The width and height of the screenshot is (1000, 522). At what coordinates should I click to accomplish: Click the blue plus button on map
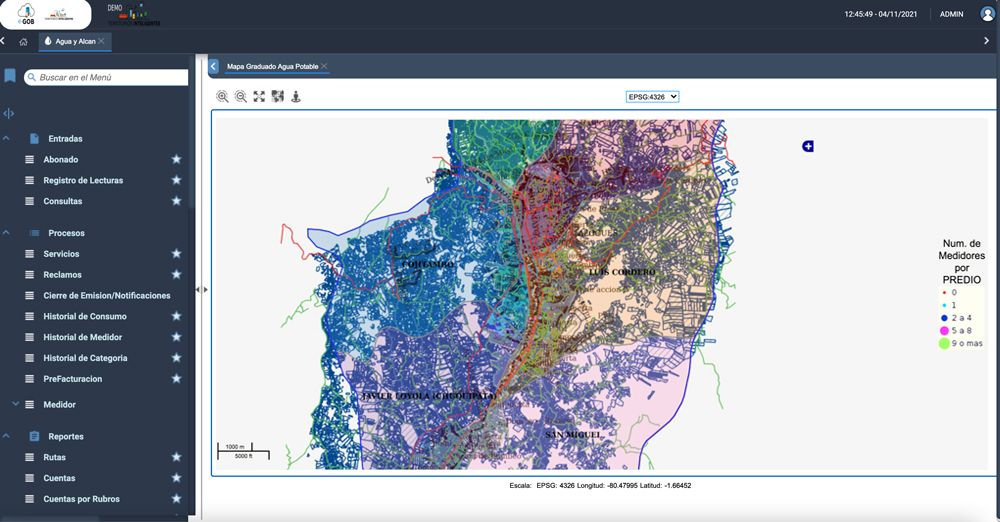(x=808, y=146)
